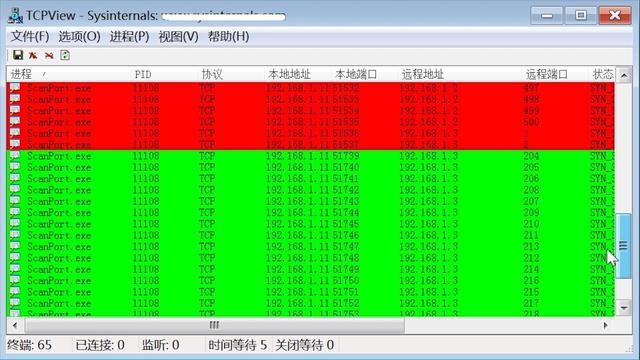Click the 终端: 65 status bar entry
640x360 pixels.
coord(29,345)
